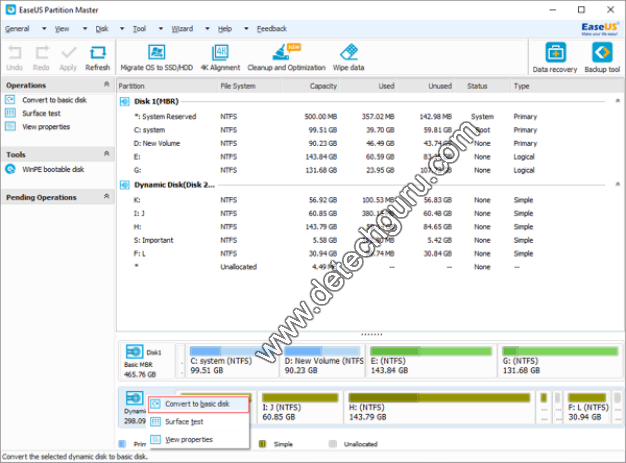
Task: Sort by Capacity column header
Action: tap(311, 86)
